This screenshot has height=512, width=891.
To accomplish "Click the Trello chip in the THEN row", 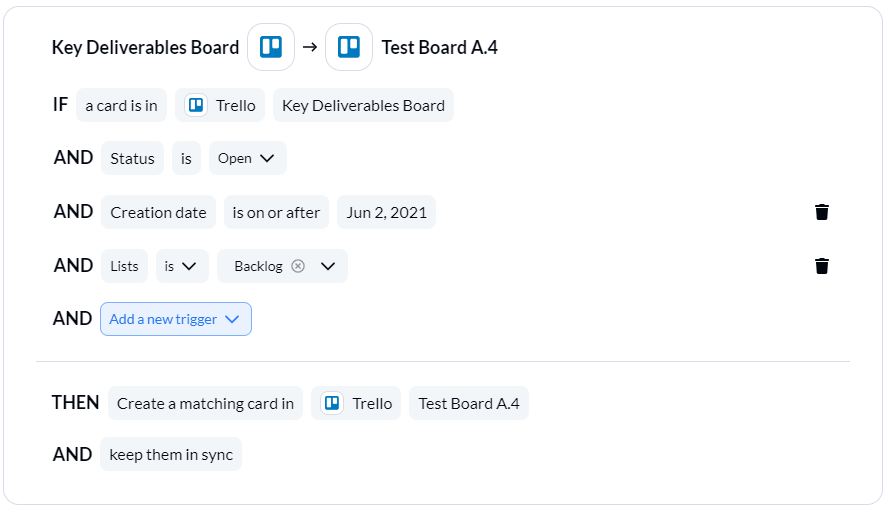I will coord(356,403).
